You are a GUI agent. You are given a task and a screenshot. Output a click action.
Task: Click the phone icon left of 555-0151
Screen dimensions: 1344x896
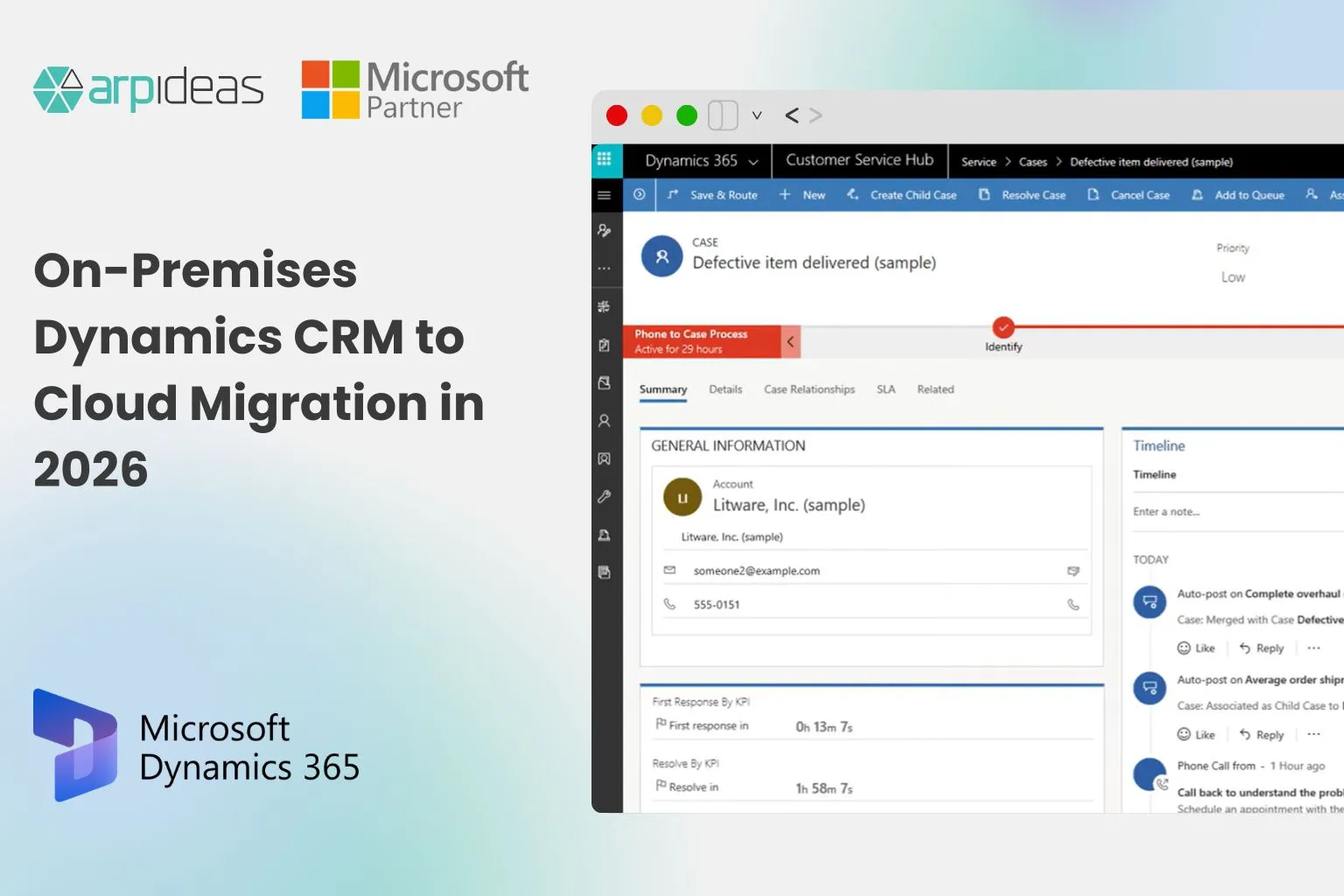[x=670, y=604]
